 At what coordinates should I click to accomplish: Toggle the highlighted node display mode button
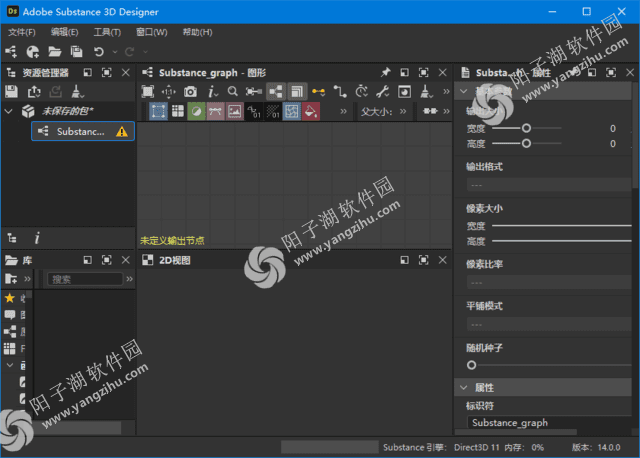[x=276, y=91]
